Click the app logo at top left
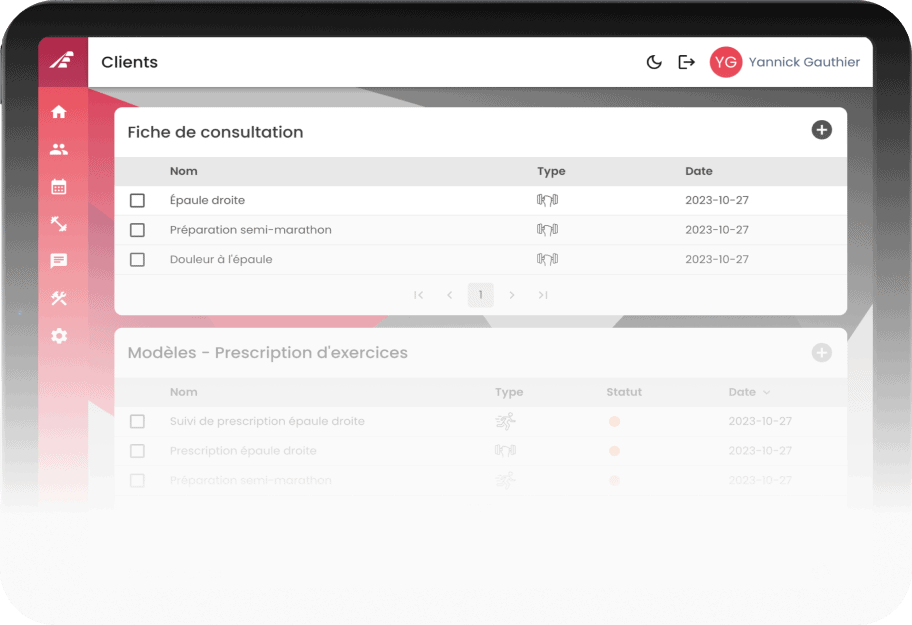The height and width of the screenshot is (625, 912). [x=62, y=60]
